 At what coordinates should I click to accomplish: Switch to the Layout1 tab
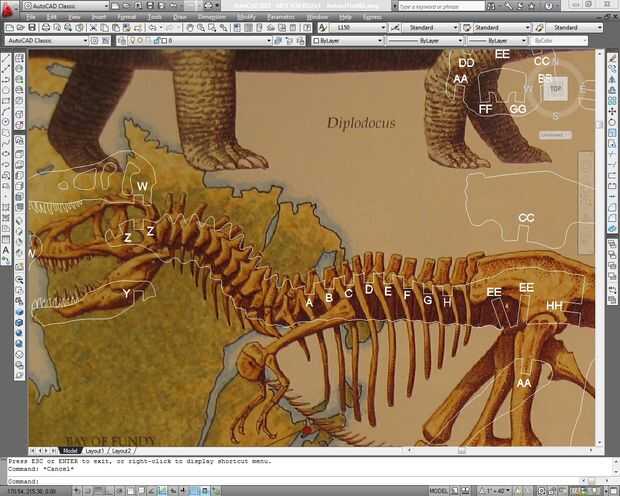[95, 451]
